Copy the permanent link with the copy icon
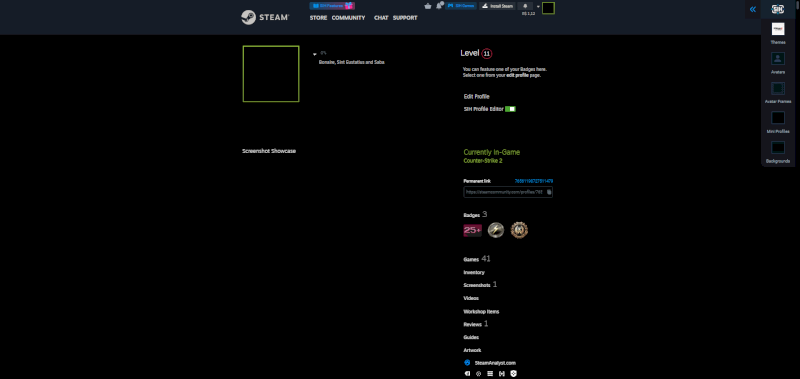This screenshot has height=379, width=800. click(x=549, y=192)
